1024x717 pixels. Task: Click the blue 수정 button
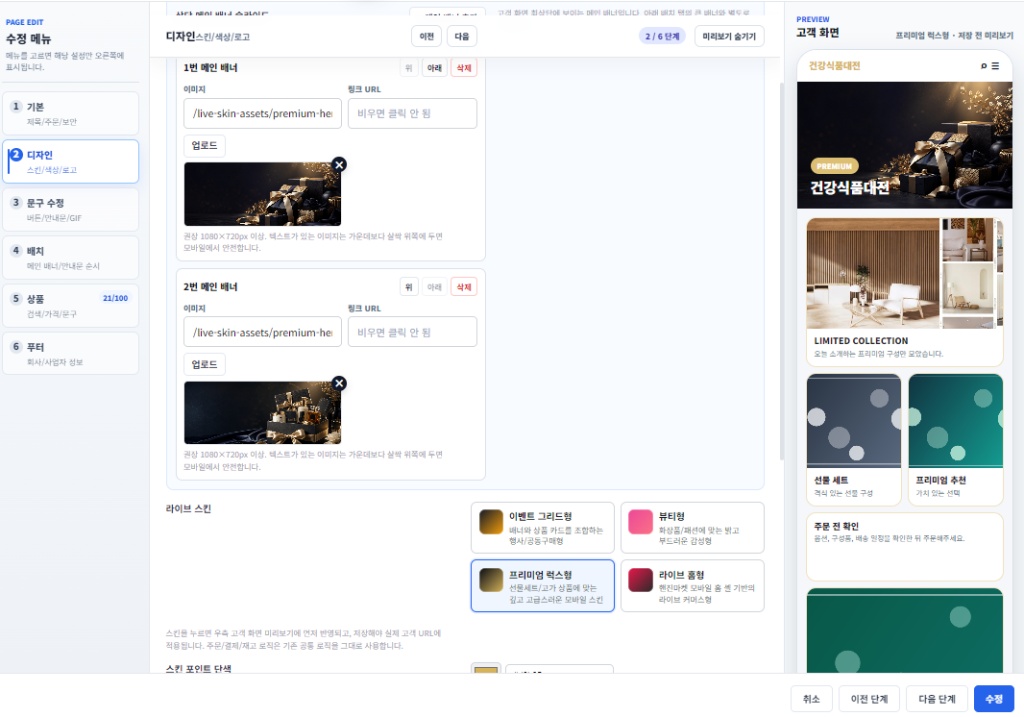pyautogui.click(x=994, y=699)
